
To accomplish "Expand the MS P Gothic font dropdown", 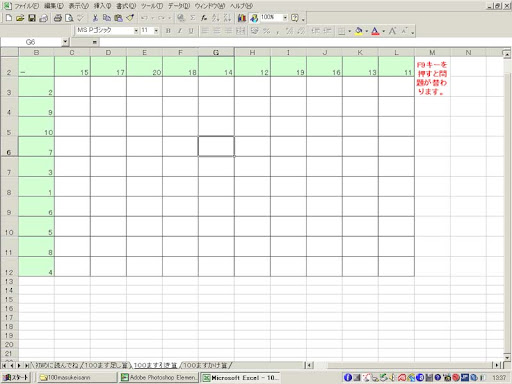I will [136, 31].
